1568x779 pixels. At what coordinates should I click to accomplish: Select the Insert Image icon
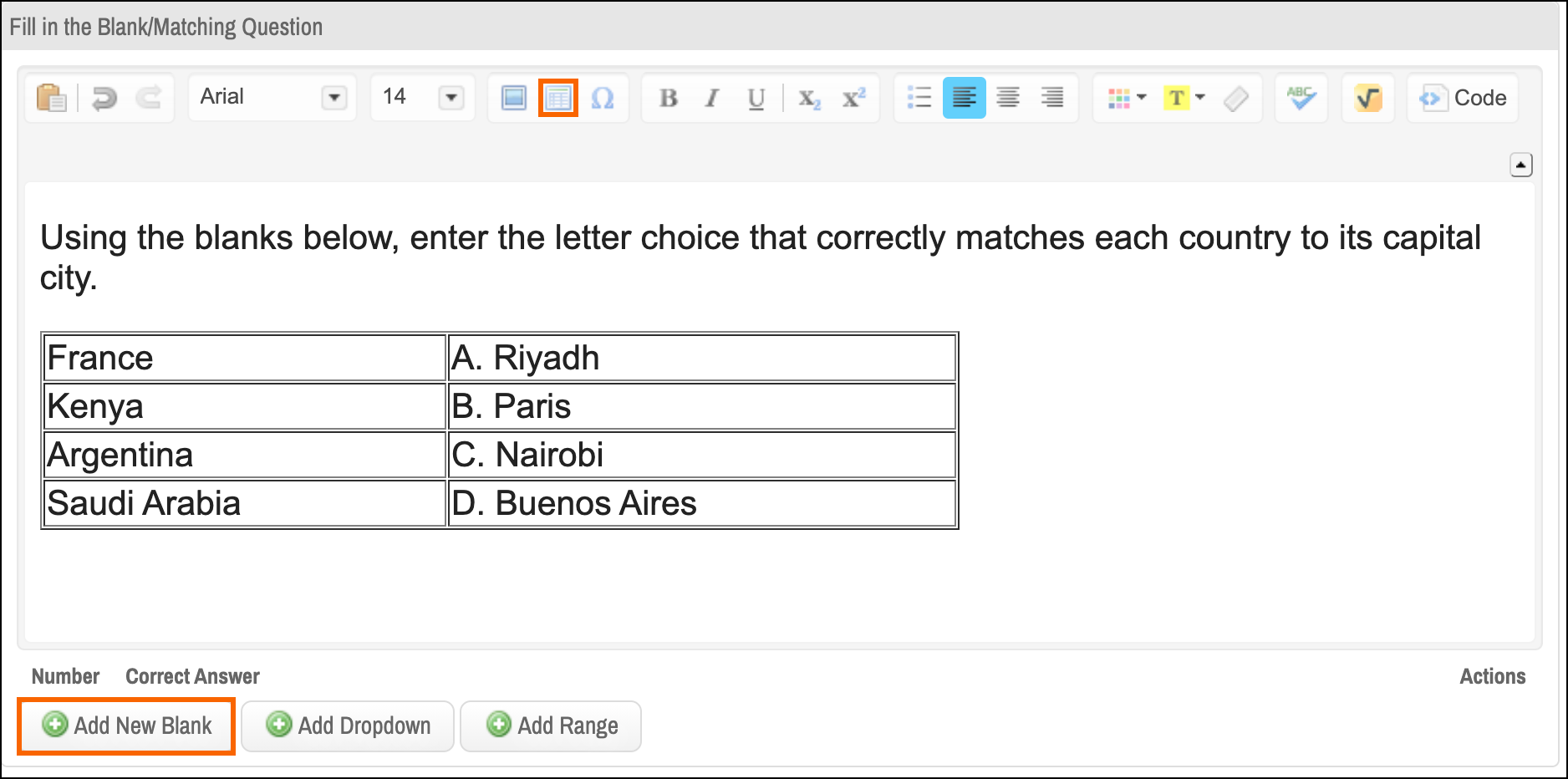click(512, 98)
